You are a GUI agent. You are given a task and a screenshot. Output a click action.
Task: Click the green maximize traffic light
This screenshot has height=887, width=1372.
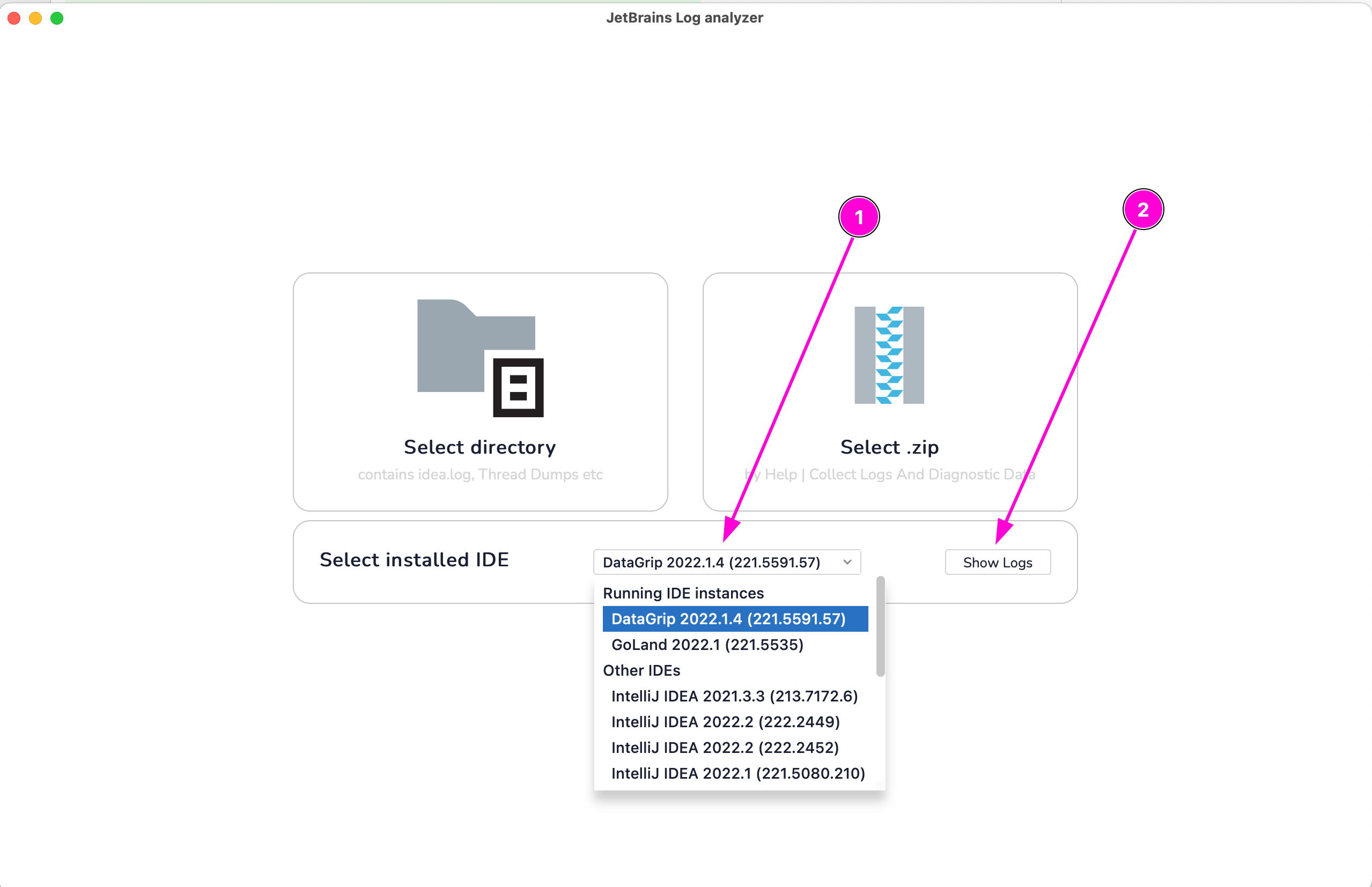tap(57, 18)
